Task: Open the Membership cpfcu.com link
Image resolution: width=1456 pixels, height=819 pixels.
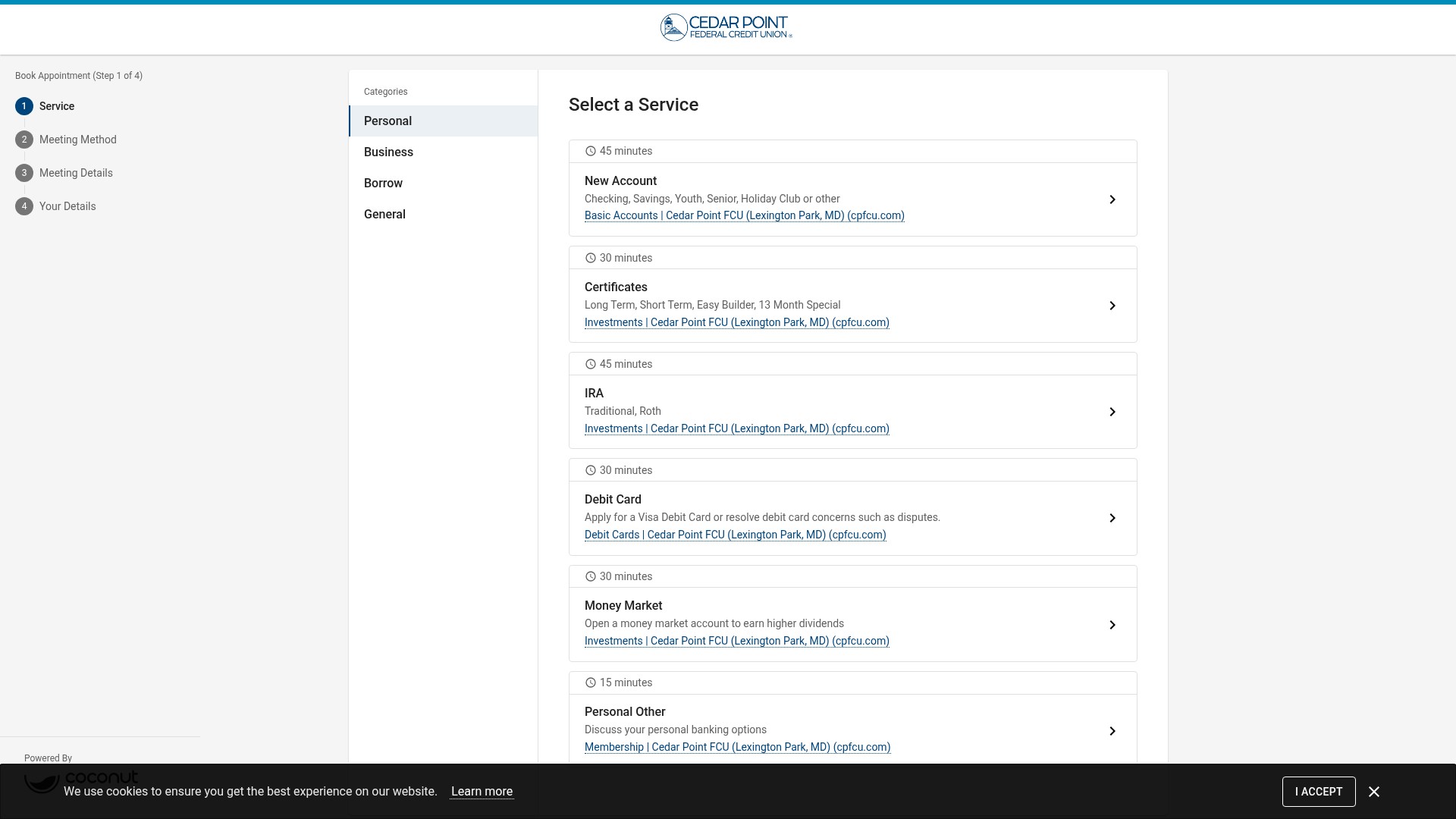Action: tap(737, 747)
